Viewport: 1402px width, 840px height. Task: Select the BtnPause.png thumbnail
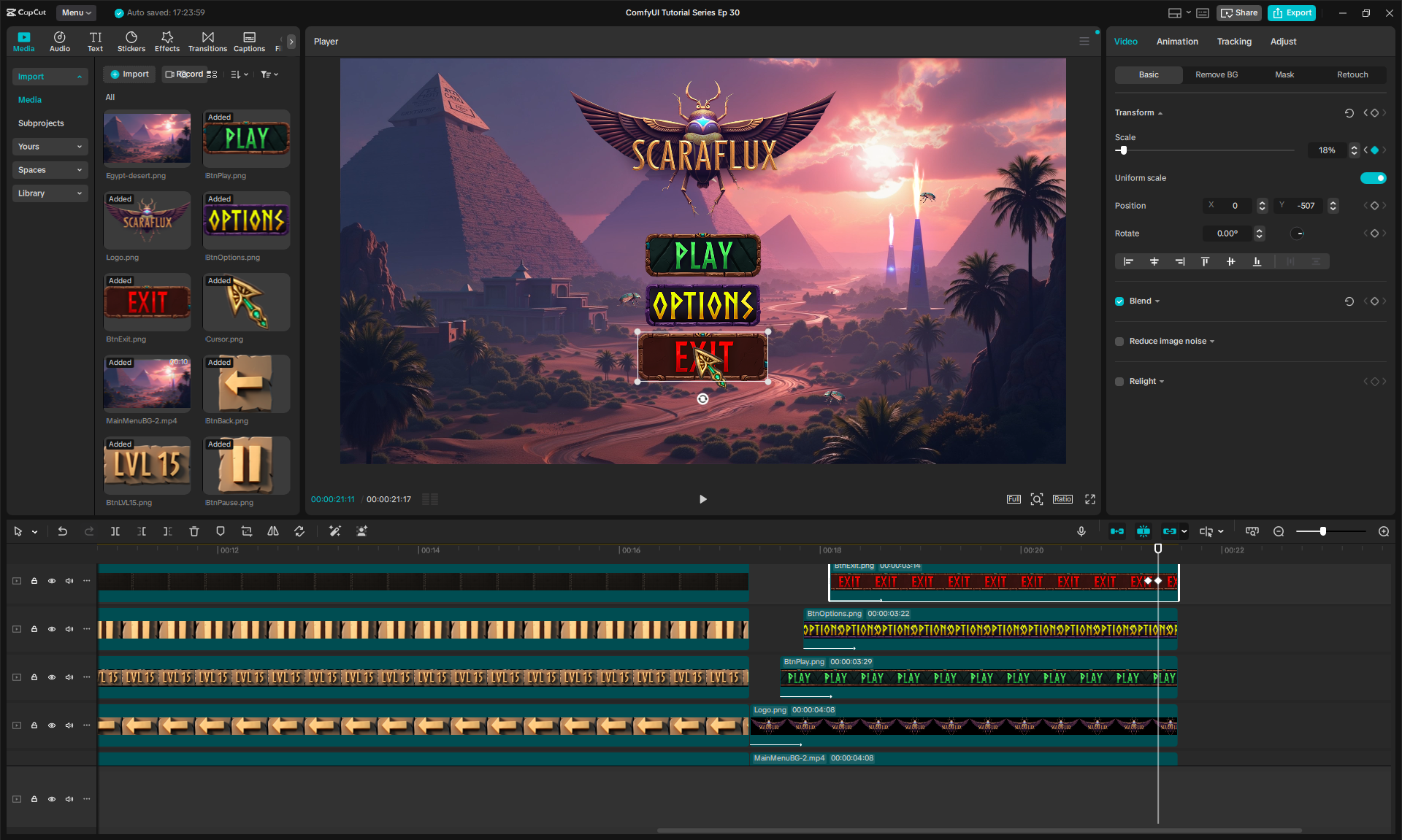point(246,466)
